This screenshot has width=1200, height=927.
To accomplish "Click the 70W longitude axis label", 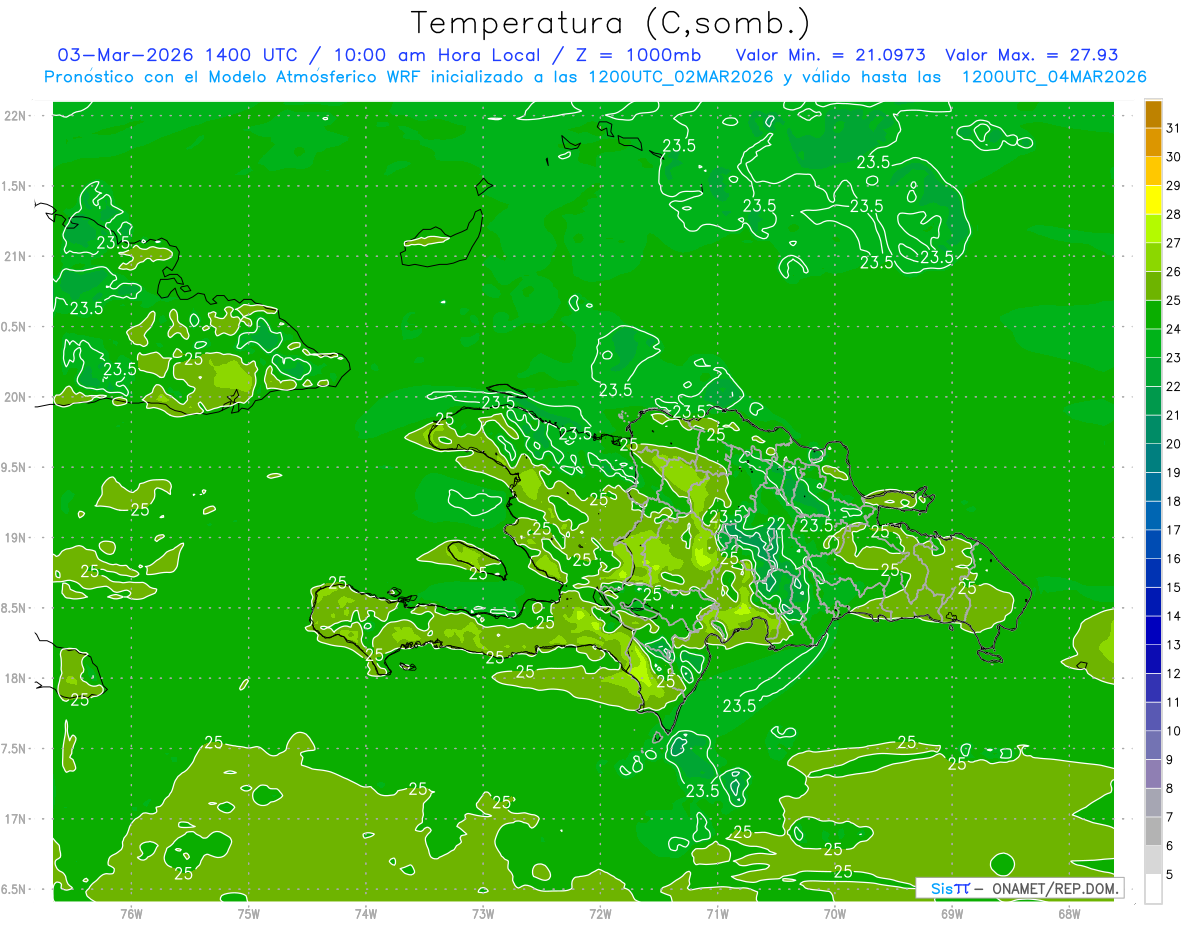I will point(835,913).
